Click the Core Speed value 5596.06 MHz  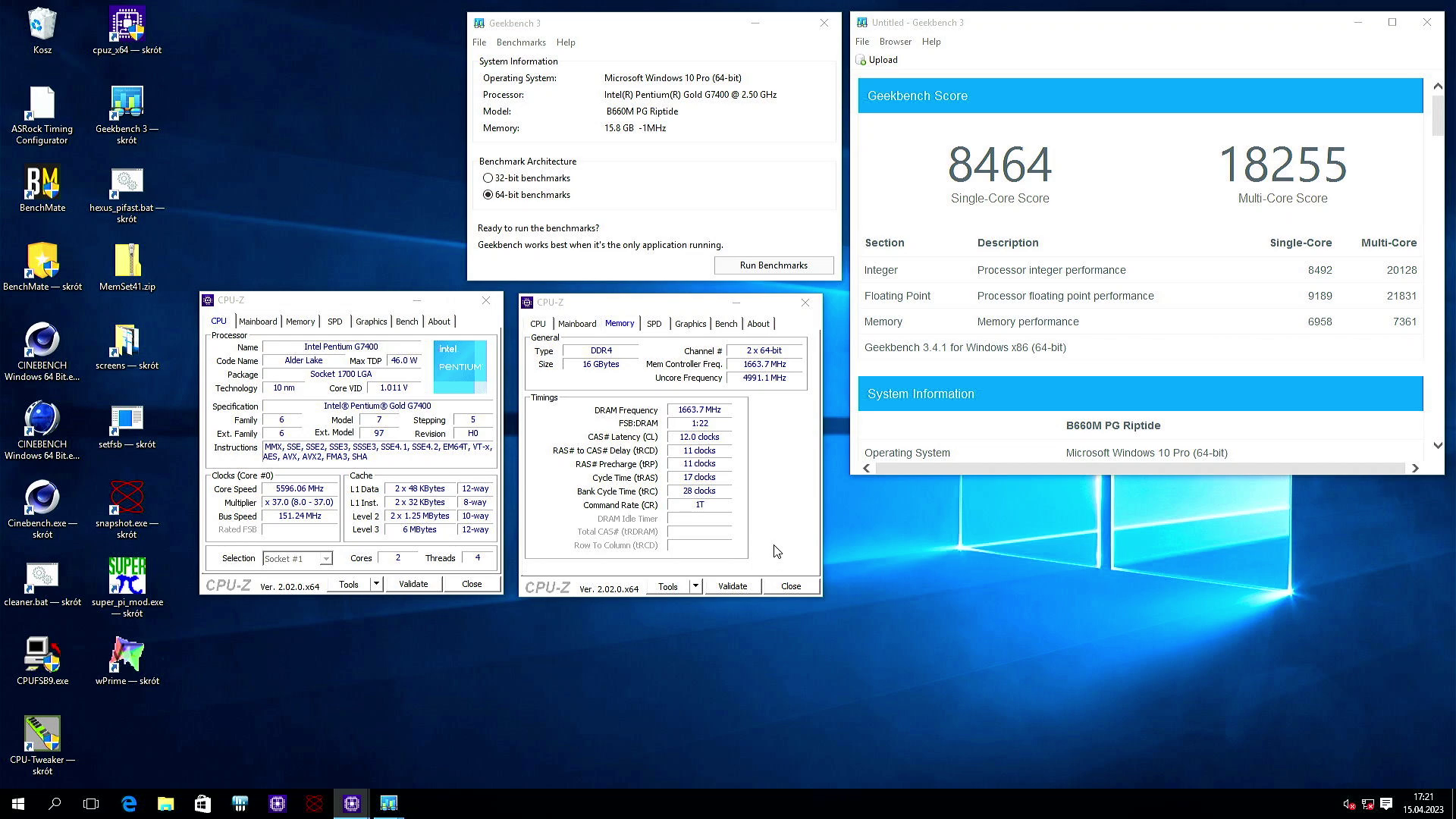(x=300, y=489)
